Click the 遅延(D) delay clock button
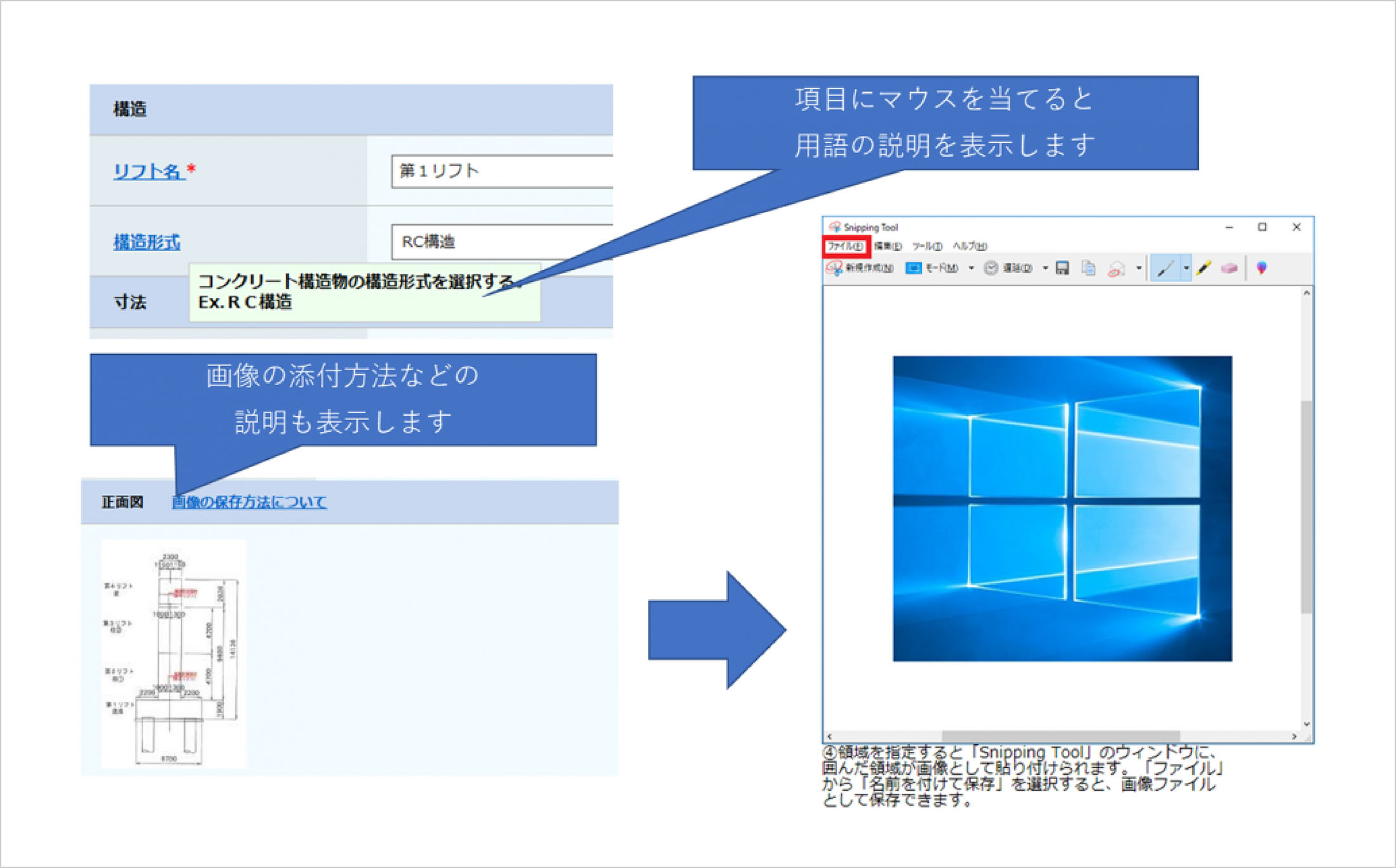 [x=1008, y=268]
